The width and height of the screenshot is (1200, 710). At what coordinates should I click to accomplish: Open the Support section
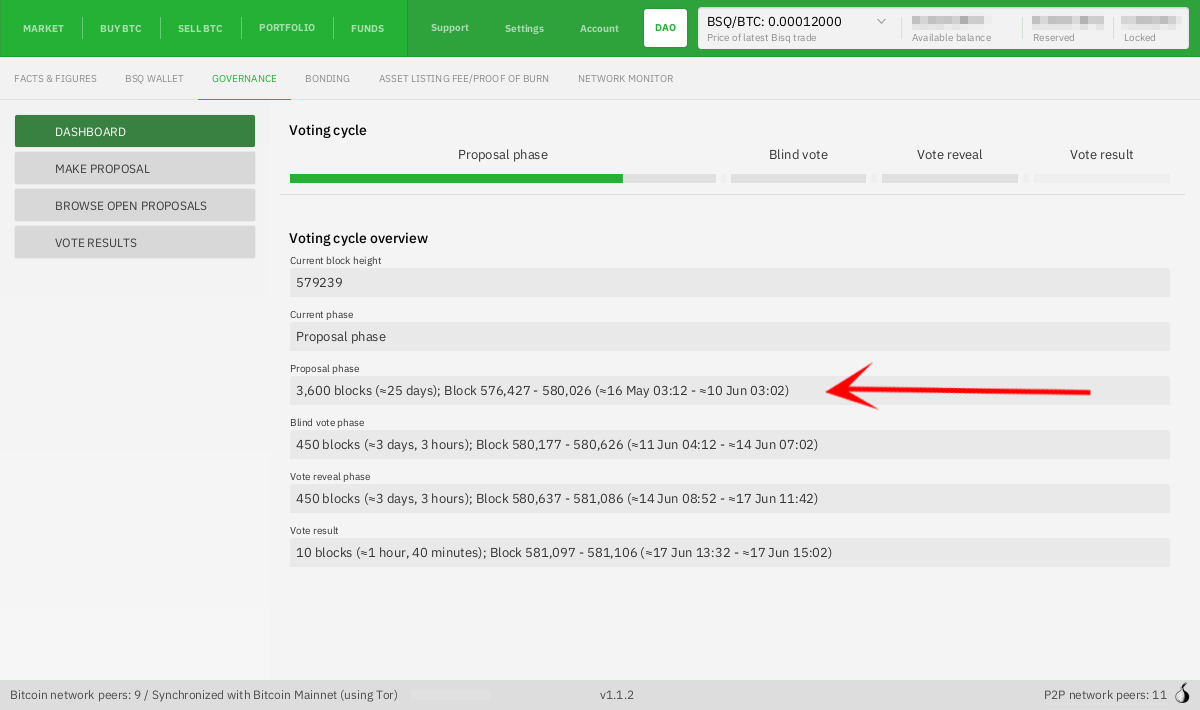tap(450, 28)
